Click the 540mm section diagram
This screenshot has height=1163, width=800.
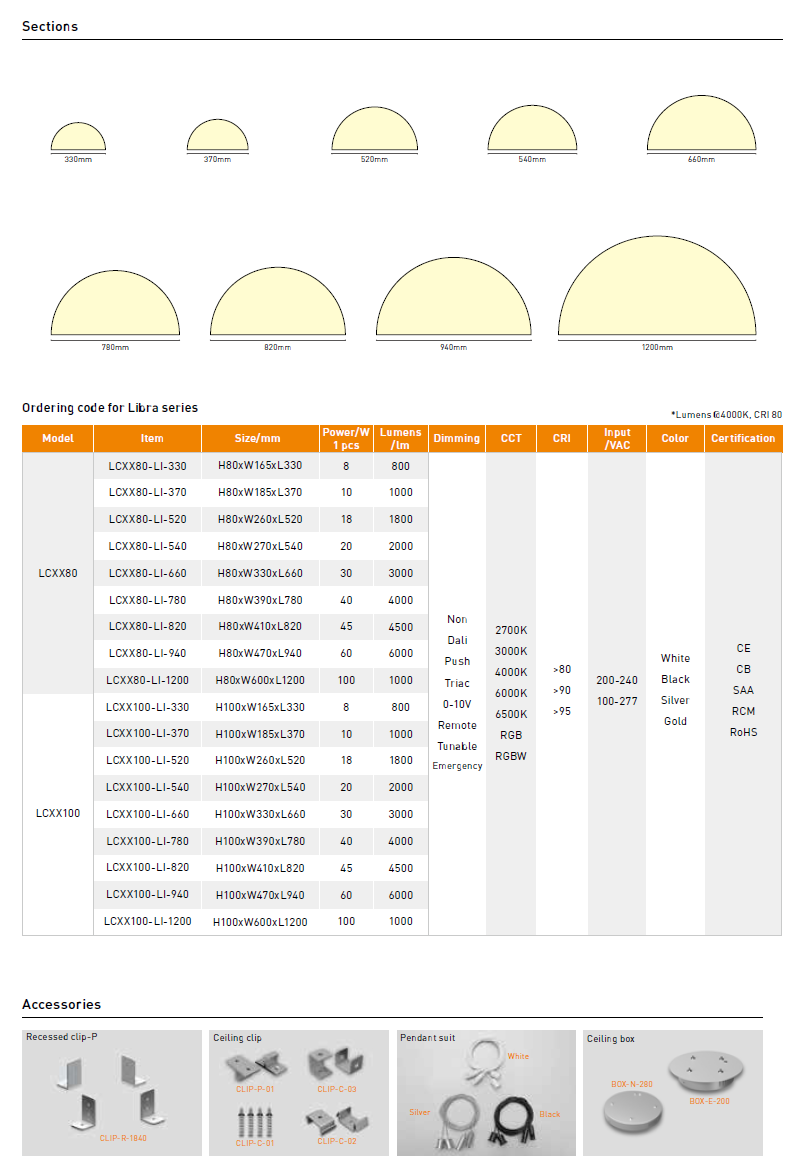532,129
